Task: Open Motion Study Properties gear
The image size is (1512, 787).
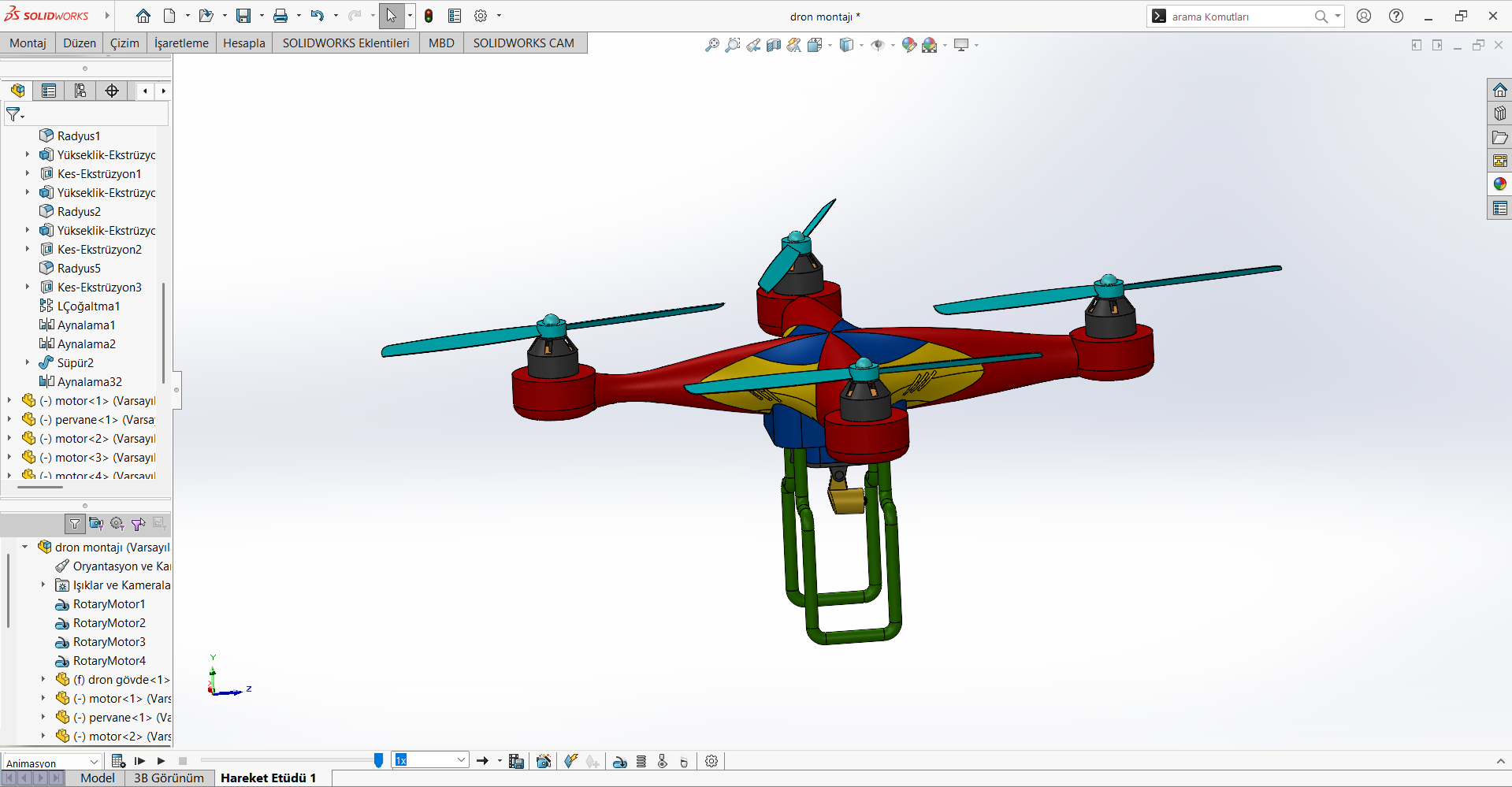Action: (711, 761)
